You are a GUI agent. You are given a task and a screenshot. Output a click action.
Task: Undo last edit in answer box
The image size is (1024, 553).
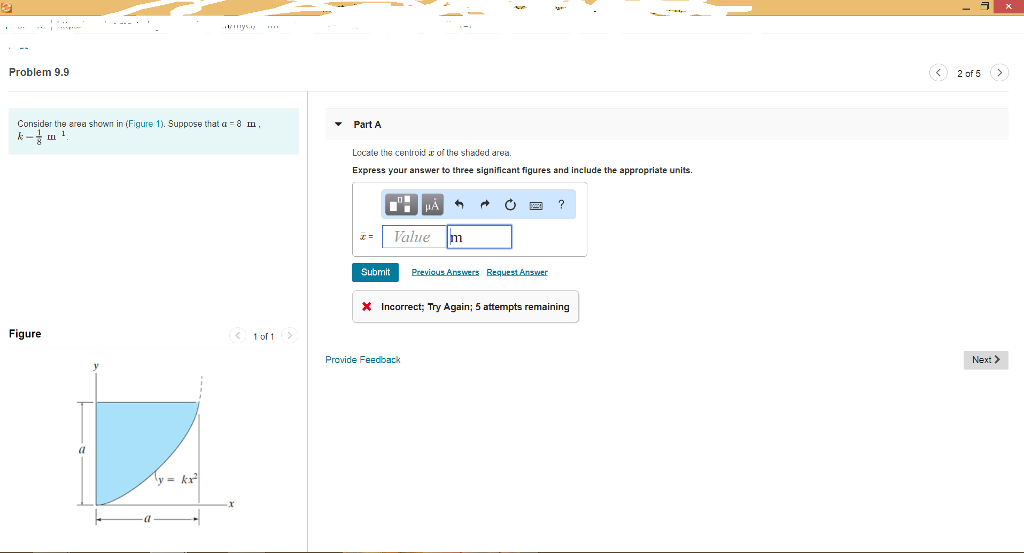tap(459, 204)
